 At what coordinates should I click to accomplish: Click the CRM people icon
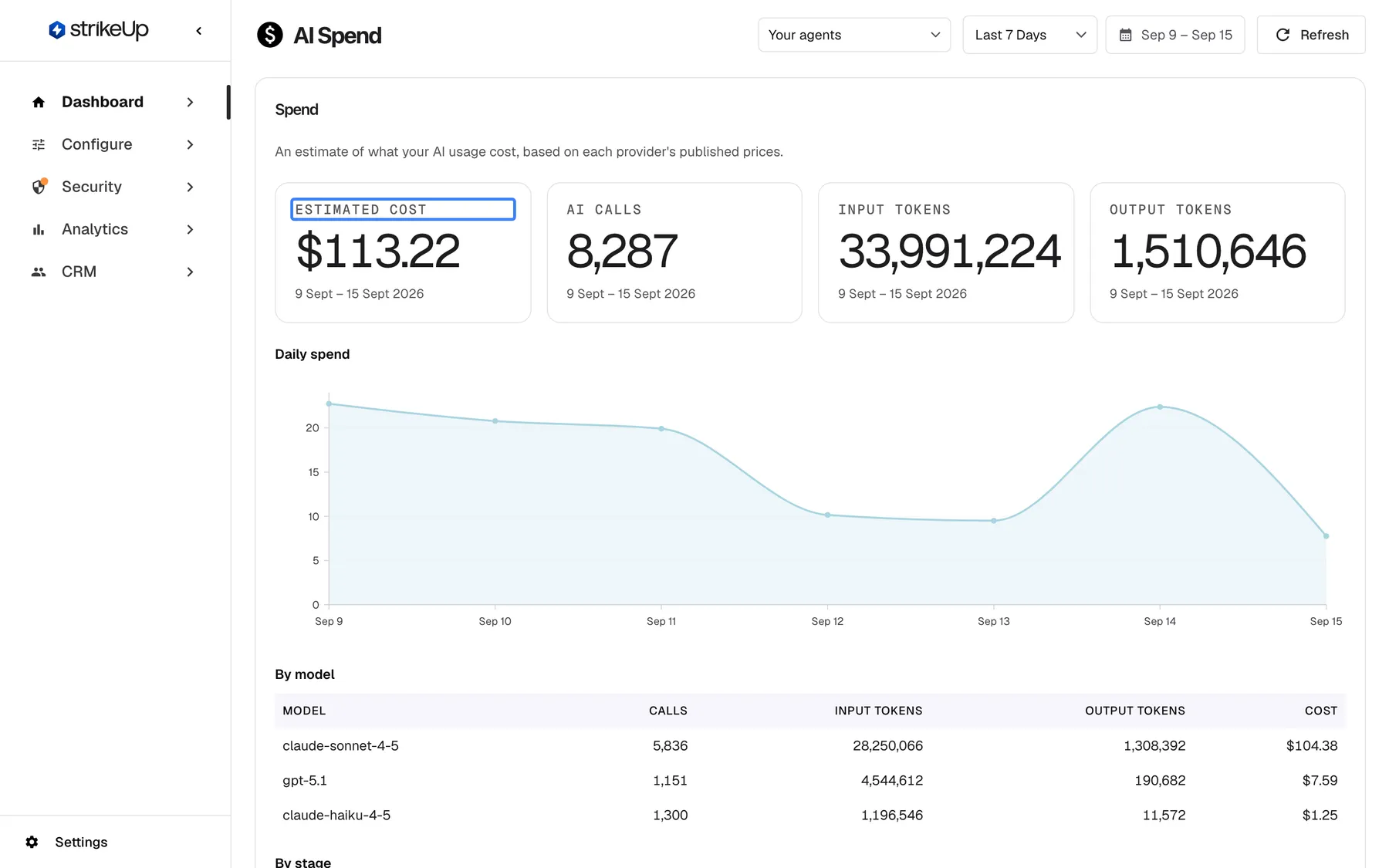click(x=39, y=272)
